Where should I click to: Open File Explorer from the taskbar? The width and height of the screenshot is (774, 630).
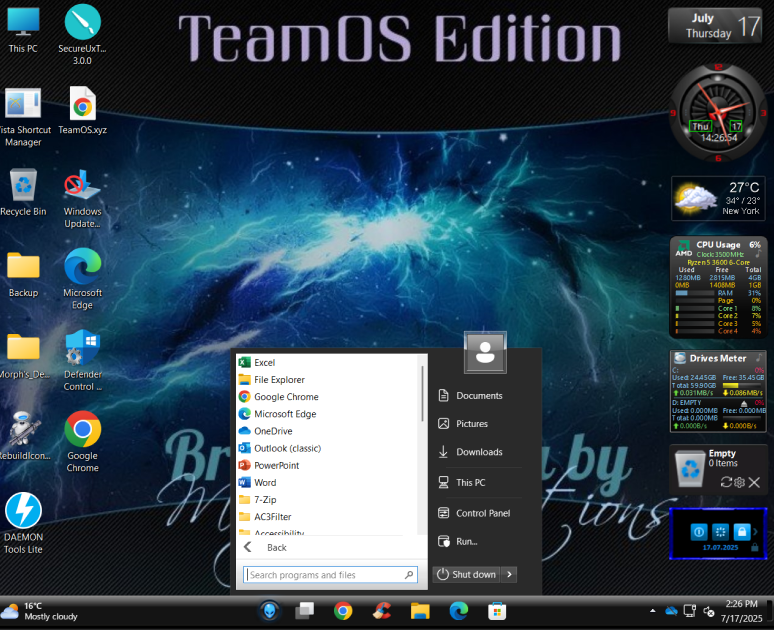420,611
